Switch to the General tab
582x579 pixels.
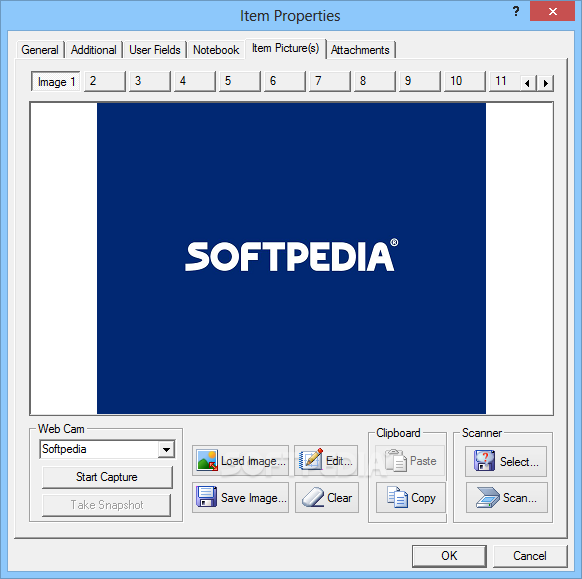40,50
